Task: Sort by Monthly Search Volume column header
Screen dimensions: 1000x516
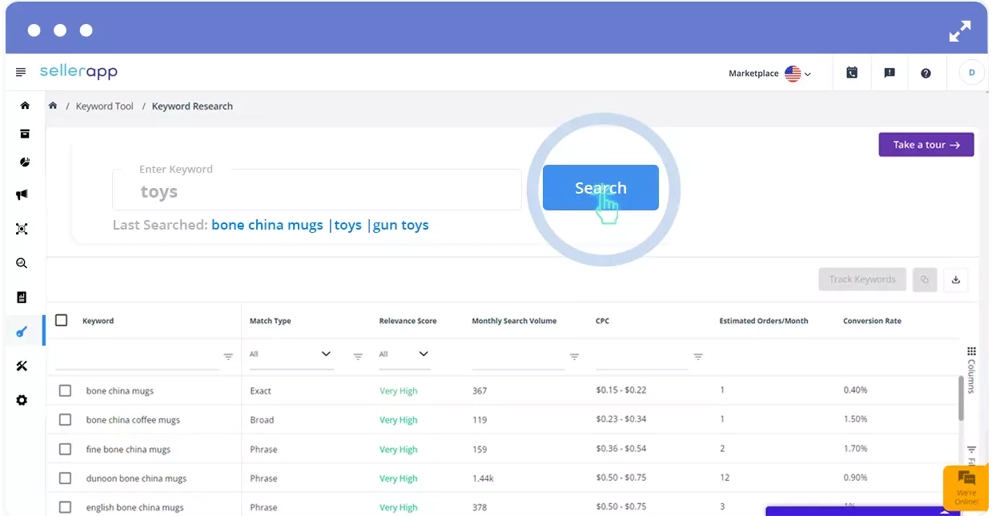Action: (514, 321)
